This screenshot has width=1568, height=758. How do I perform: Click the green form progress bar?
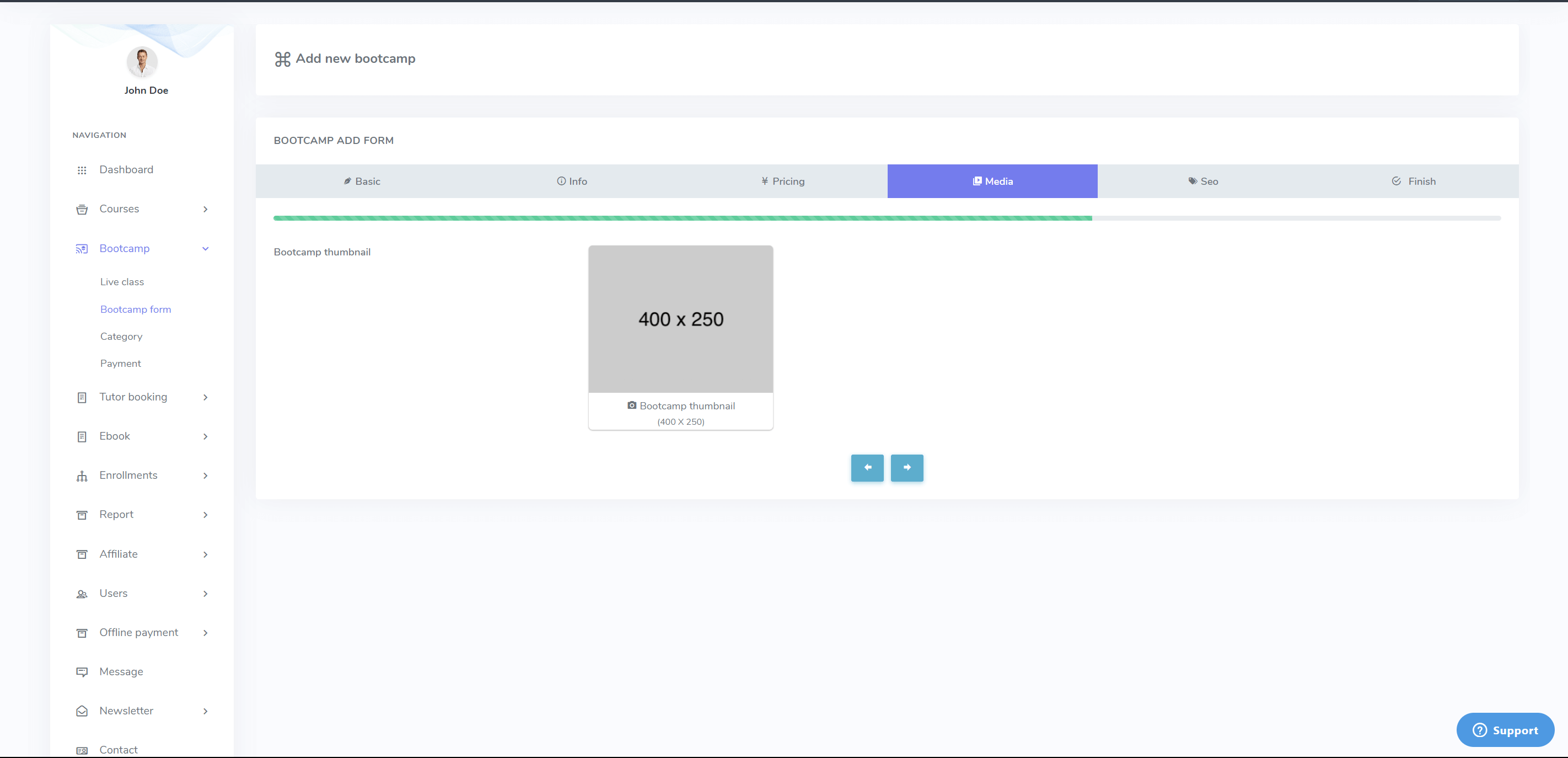coord(682,218)
